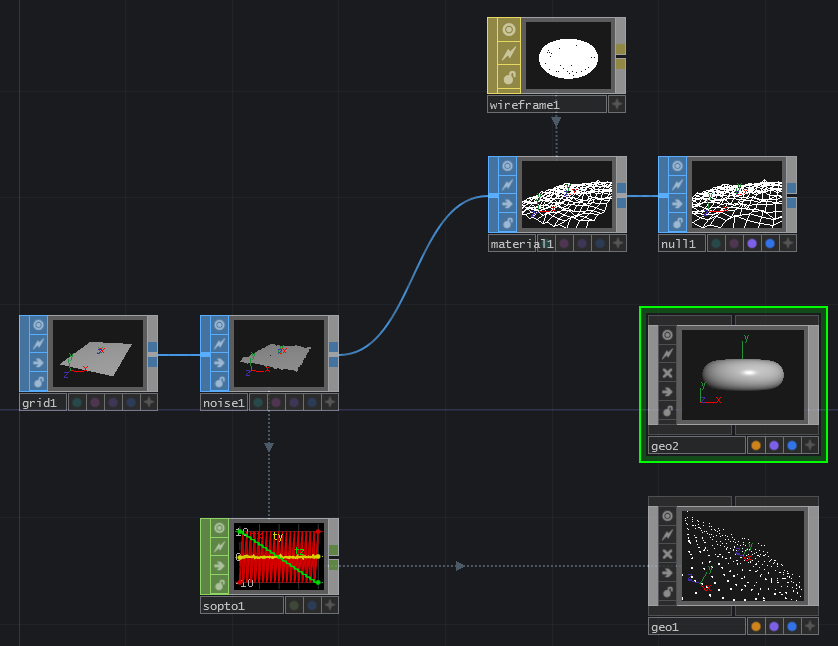838x646 pixels.
Task: Click the lock flag on null1 node
Action: pyautogui.click(x=677, y=223)
